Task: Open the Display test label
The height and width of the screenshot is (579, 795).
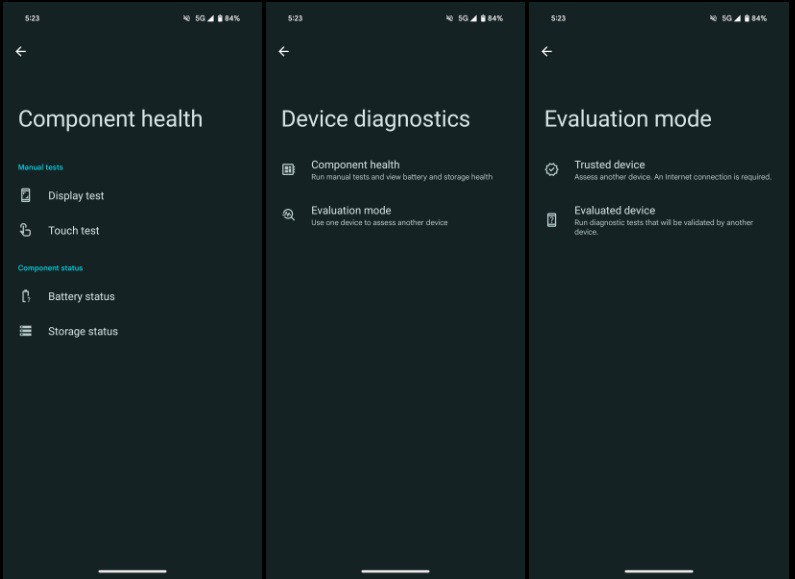Action: coord(76,196)
